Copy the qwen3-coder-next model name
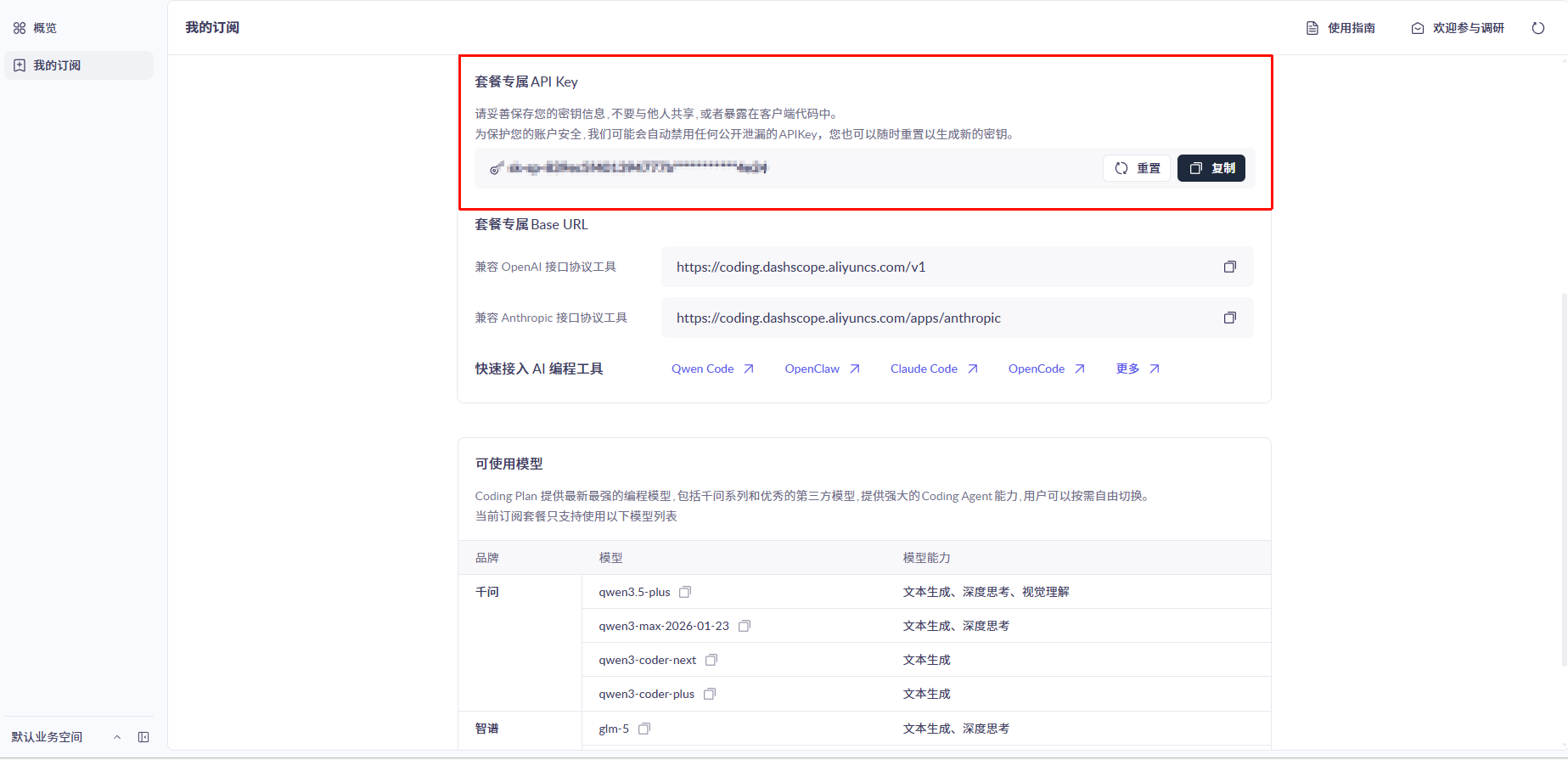The image size is (1568, 760). tap(711, 660)
